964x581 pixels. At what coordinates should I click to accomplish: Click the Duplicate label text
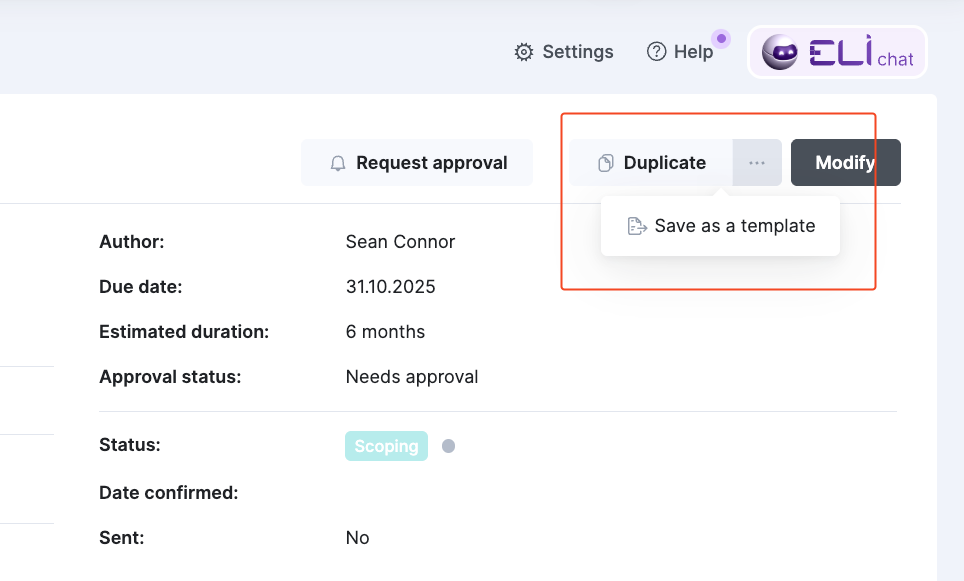(664, 163)
